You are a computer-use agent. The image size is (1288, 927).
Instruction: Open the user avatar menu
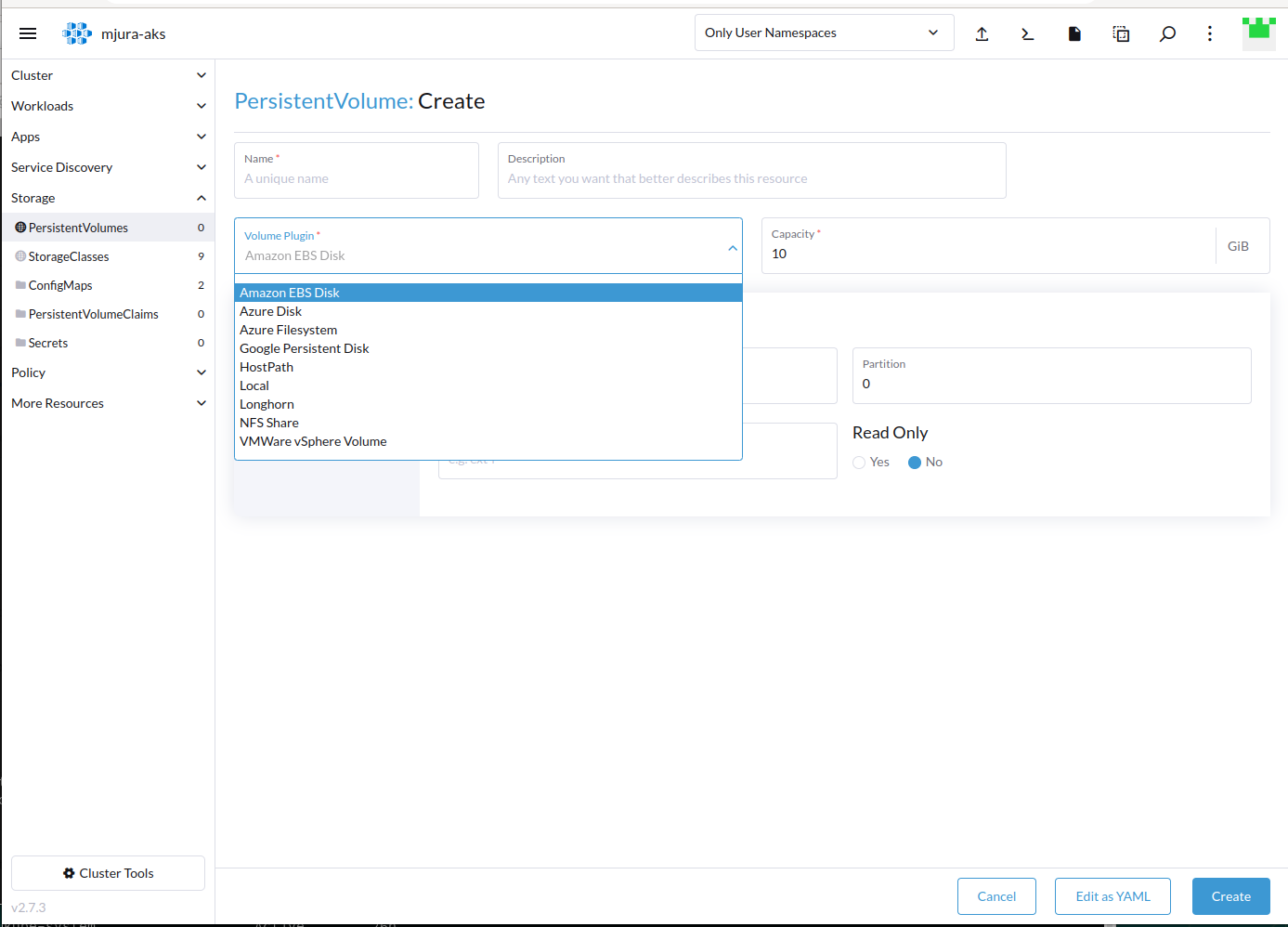(1258, 33)
